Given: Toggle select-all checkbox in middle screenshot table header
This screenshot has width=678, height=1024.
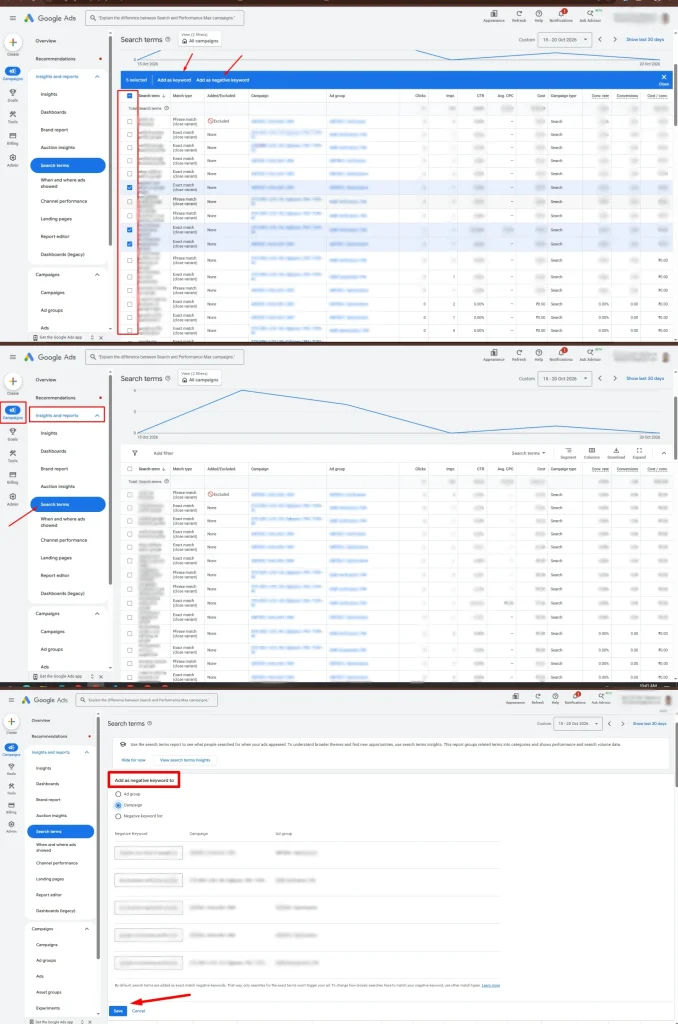Looking at the screenshot, I should point(129,469).
